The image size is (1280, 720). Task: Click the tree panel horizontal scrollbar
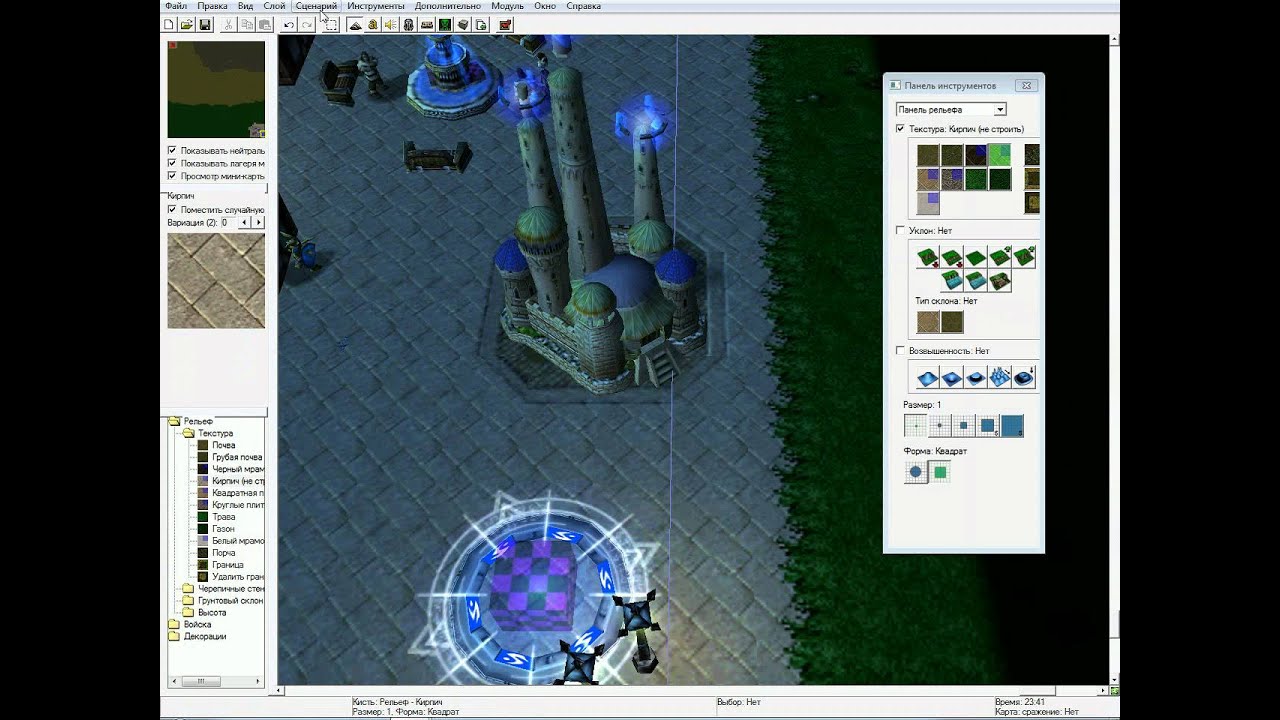point(216,681)
